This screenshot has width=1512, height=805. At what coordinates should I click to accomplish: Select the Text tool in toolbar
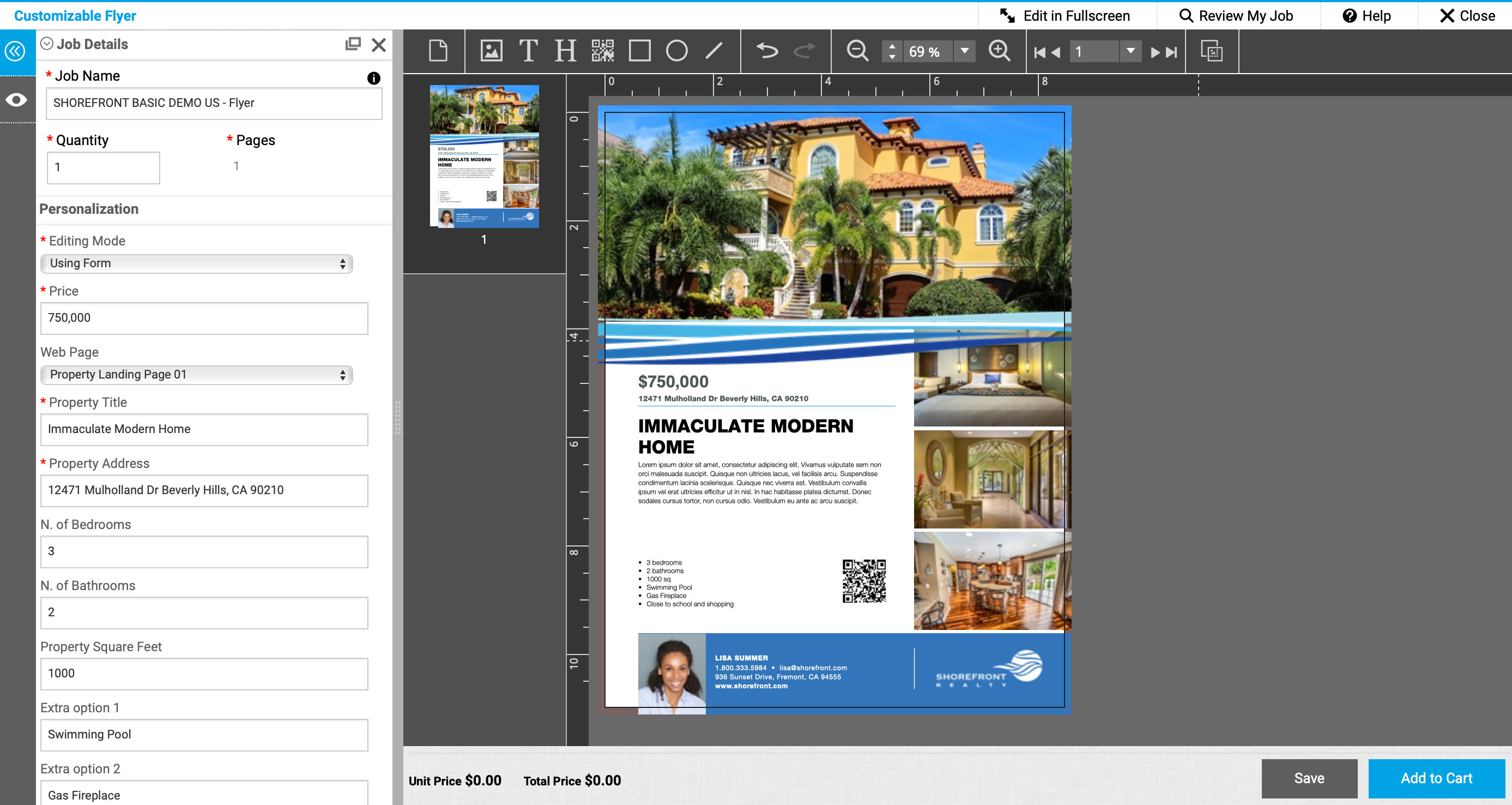(527, 50)
